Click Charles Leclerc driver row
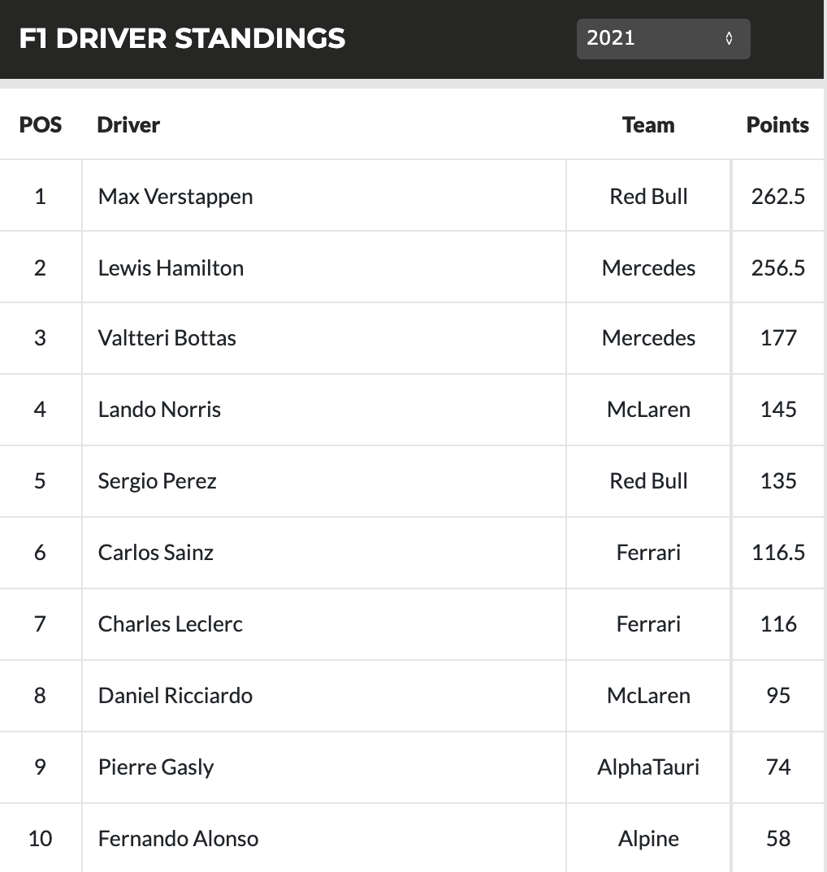Screen dimensions: 827x872 coord(170,624)
